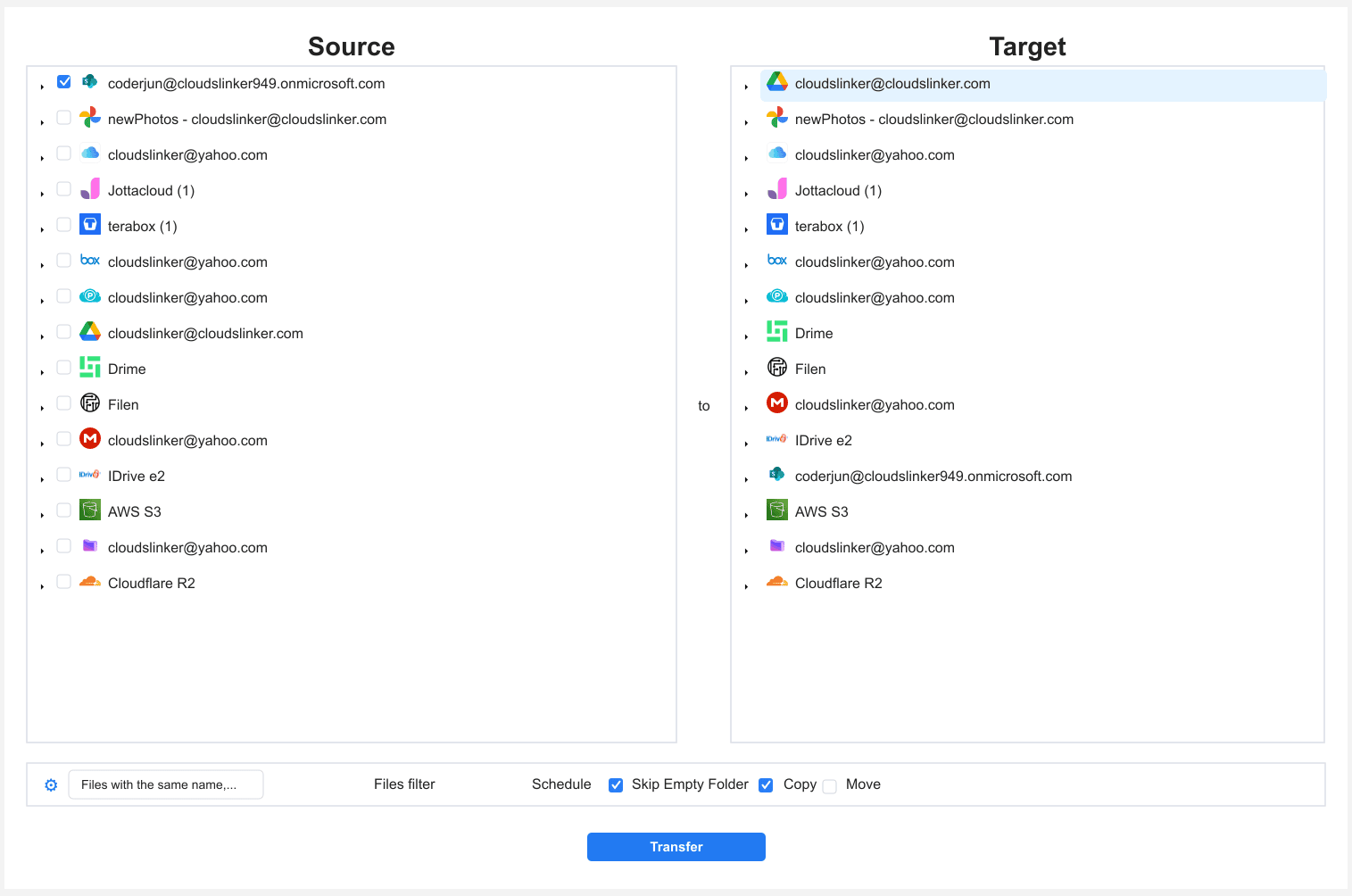
Task: Open the Schedule option
Action: pos(561,784)
